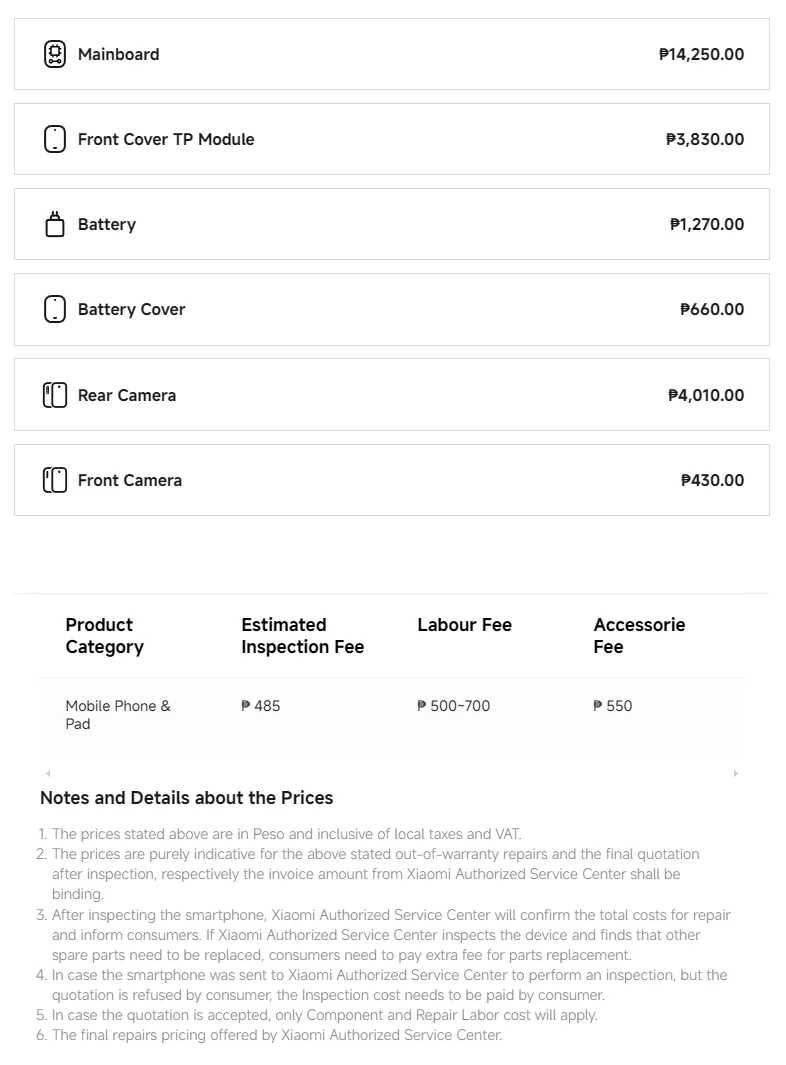Click the Estimated Inspection Fee column header

tap(303, 636)
